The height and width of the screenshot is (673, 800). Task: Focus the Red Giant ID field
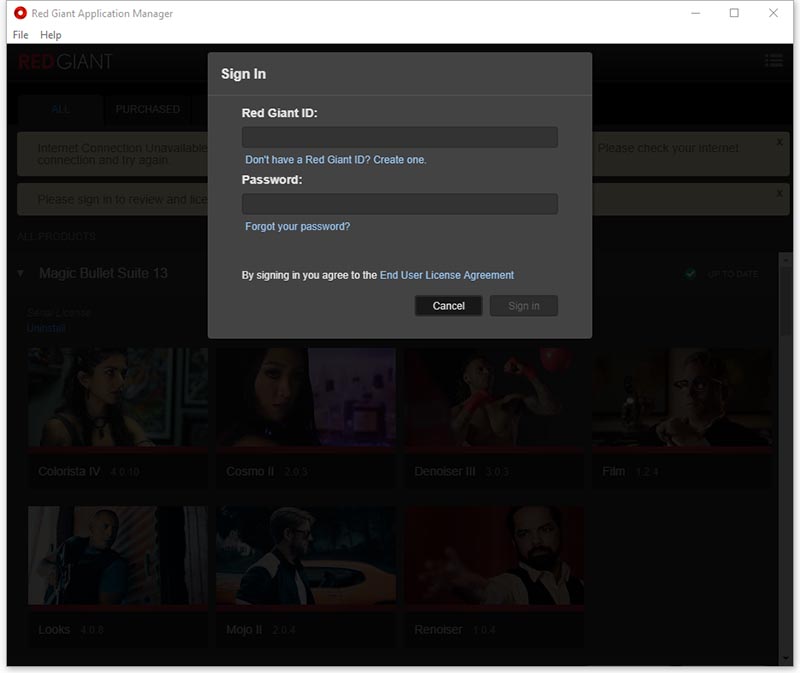tap(399, 137)
